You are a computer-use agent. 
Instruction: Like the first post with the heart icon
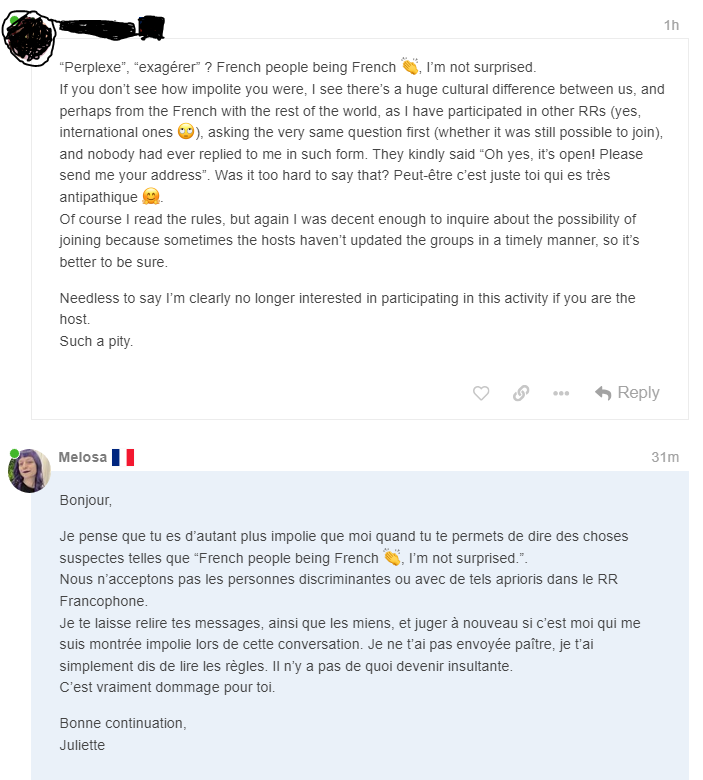(481, 393)
